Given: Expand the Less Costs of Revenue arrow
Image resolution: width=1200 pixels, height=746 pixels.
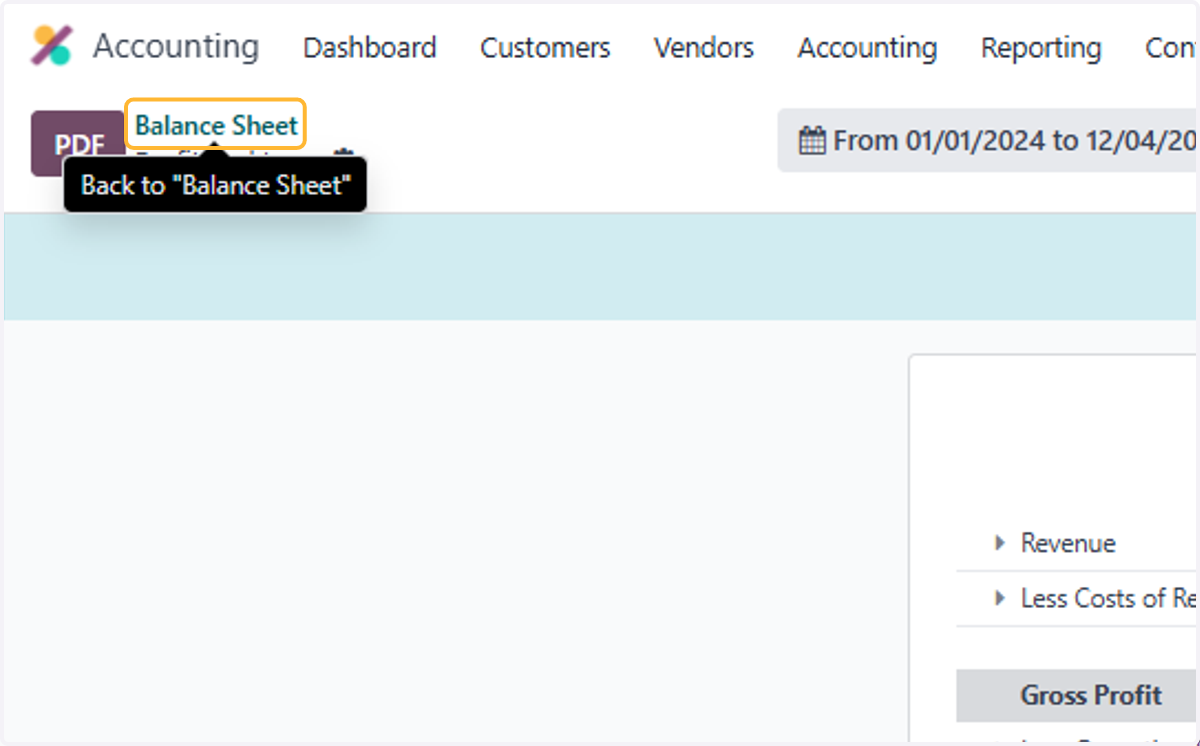Looking at the screenshot, I should point(999,598).
